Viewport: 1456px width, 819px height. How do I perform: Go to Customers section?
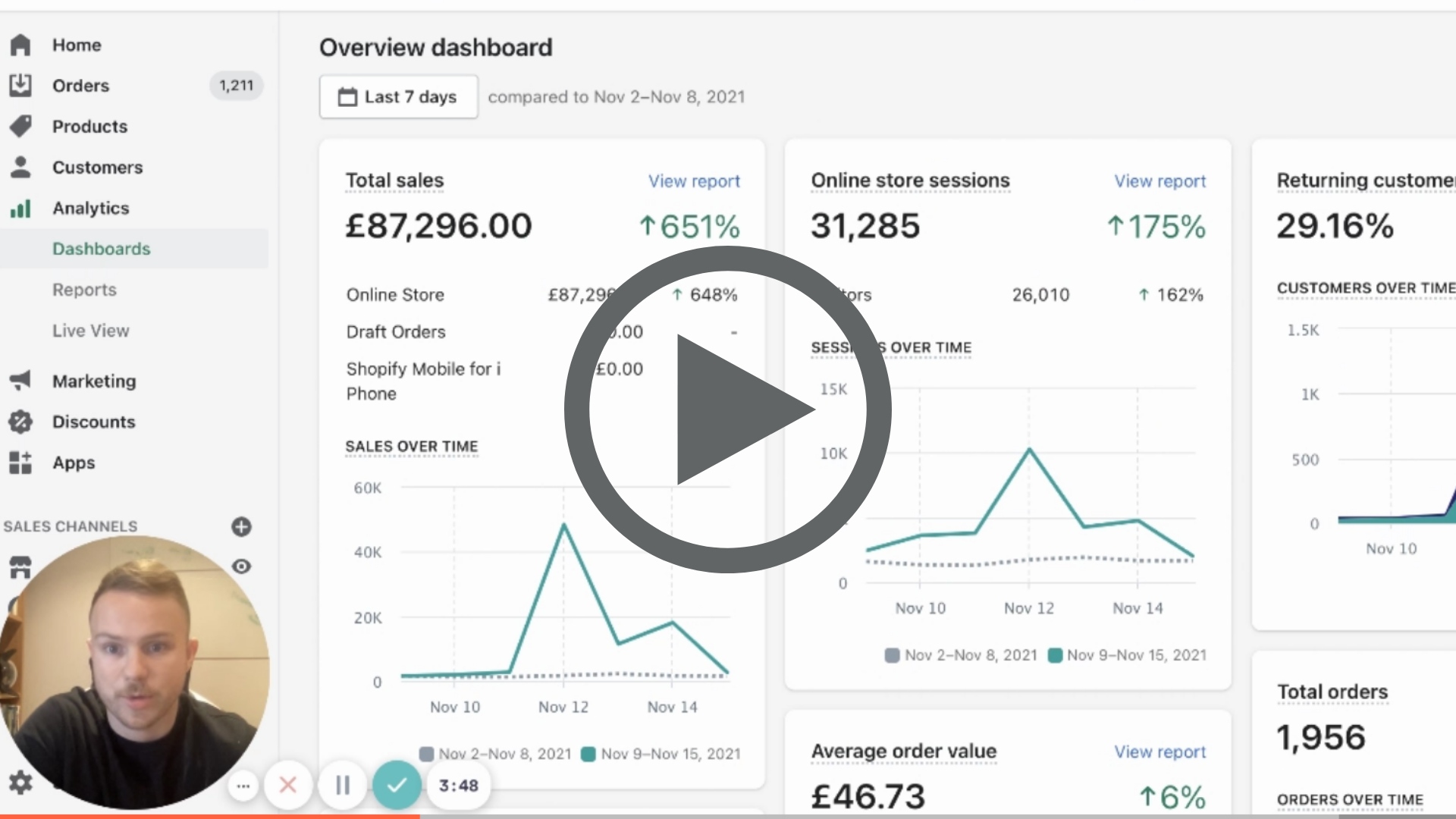[x=97, y=168]
